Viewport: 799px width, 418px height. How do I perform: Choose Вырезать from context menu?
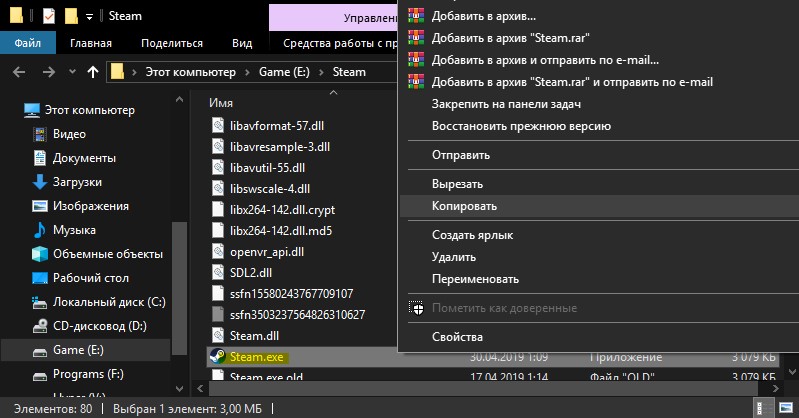457,184
